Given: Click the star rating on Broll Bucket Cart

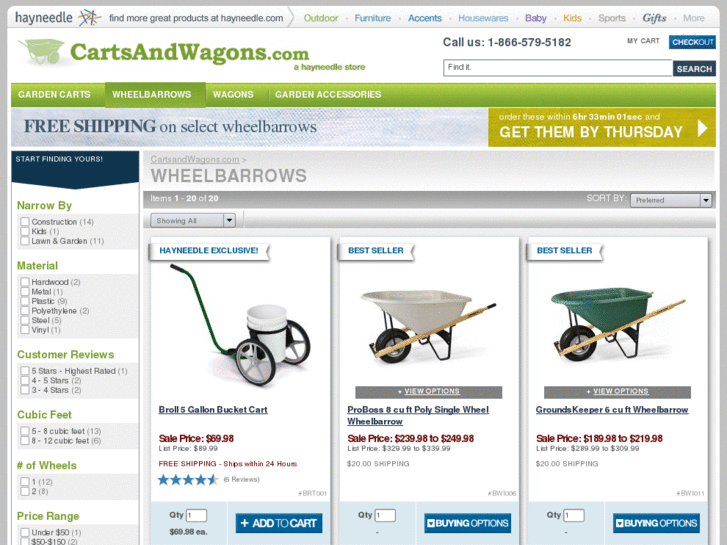Looking at the screenshot, I should coord(188,480).
